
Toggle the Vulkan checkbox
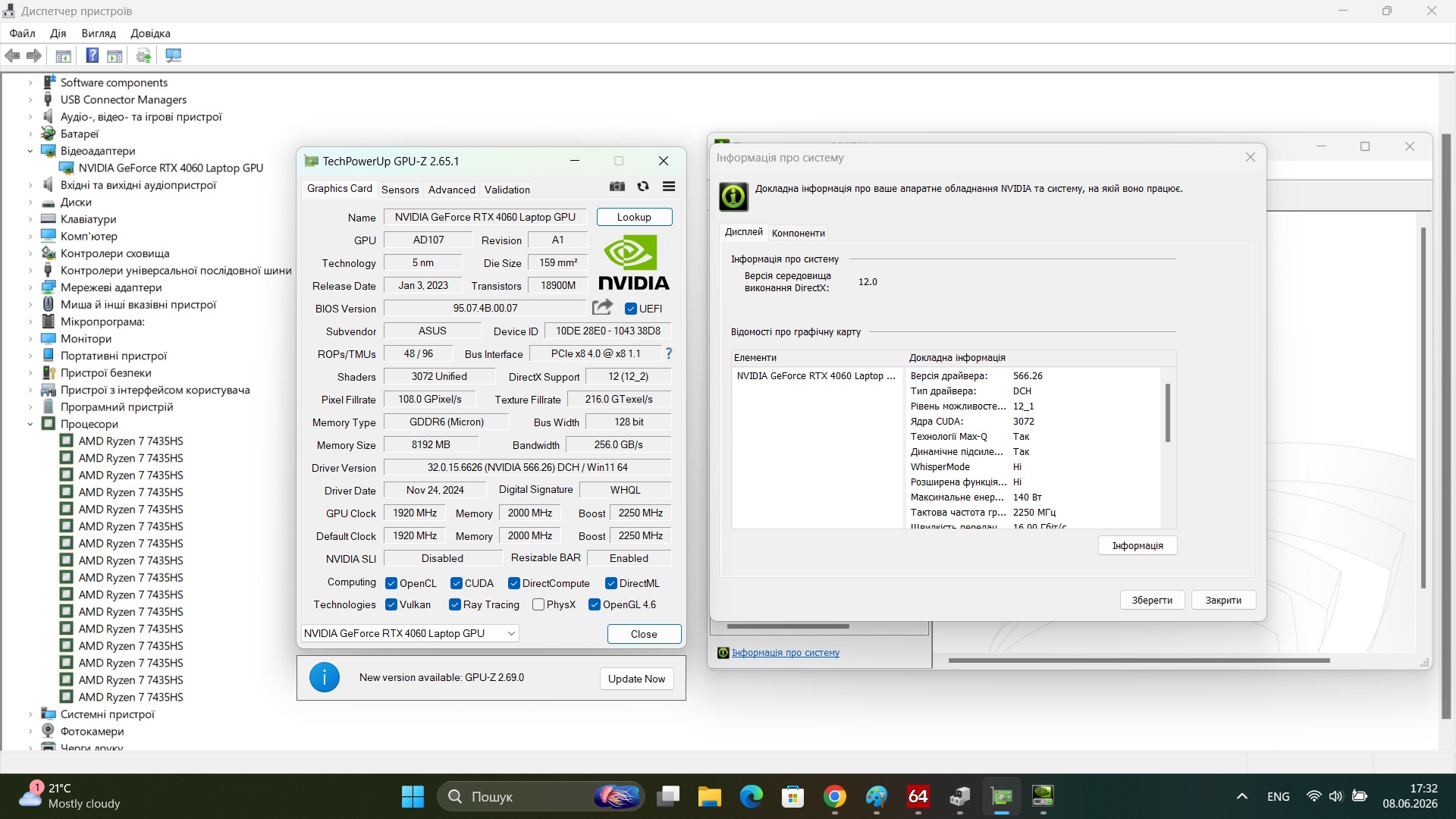point(391,604)
